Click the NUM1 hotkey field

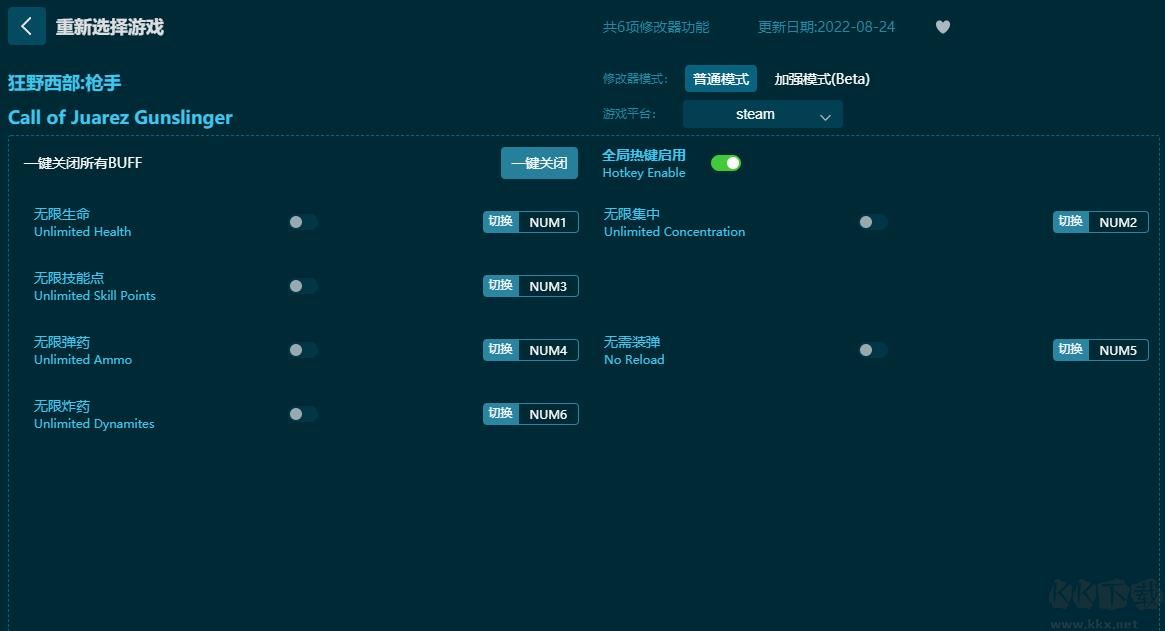pyautogui.click(x=548, y=222)
